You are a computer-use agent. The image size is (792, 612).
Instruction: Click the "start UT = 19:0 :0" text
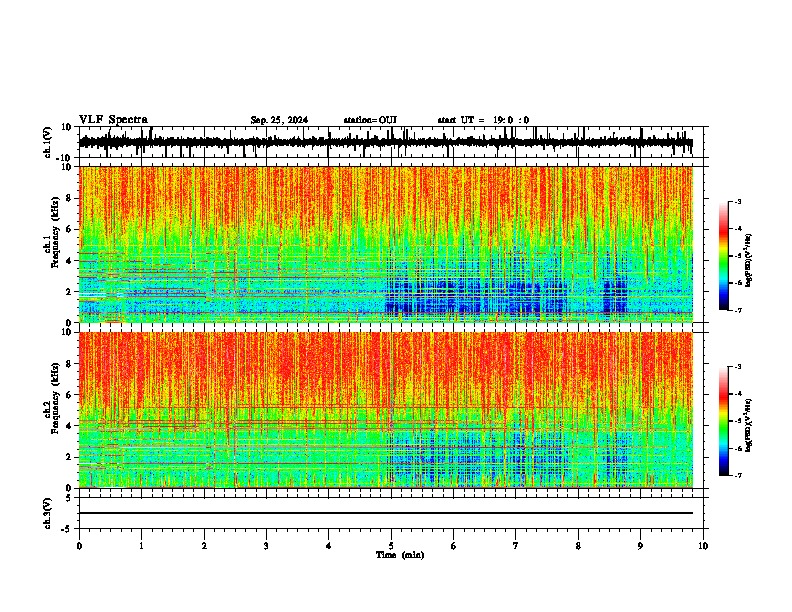click(483, 120)
